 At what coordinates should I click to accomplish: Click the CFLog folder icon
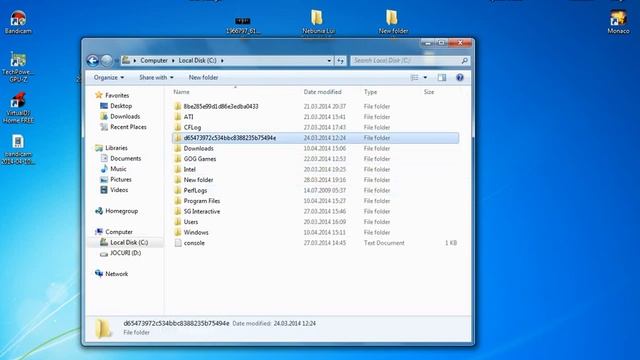pos(178,128)
